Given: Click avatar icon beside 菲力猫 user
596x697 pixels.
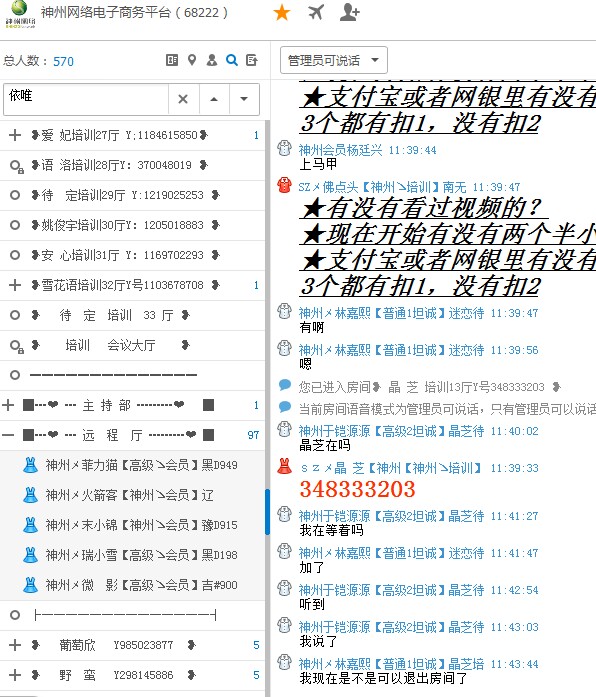Looking at the screenshot, I should 30,465.
